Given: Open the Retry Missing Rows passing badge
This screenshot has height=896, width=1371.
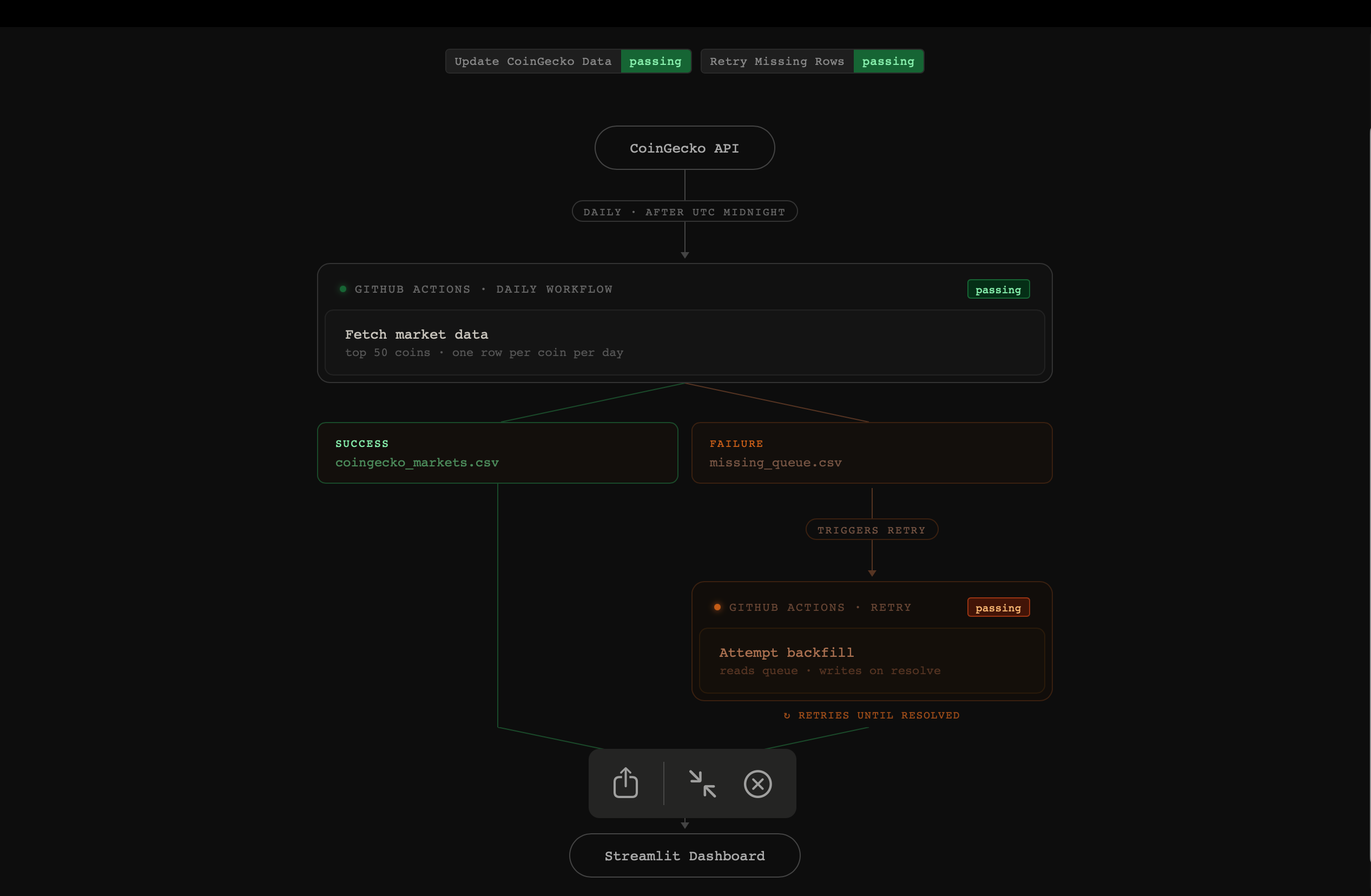Looking at the screenshot, I should 812,61.
